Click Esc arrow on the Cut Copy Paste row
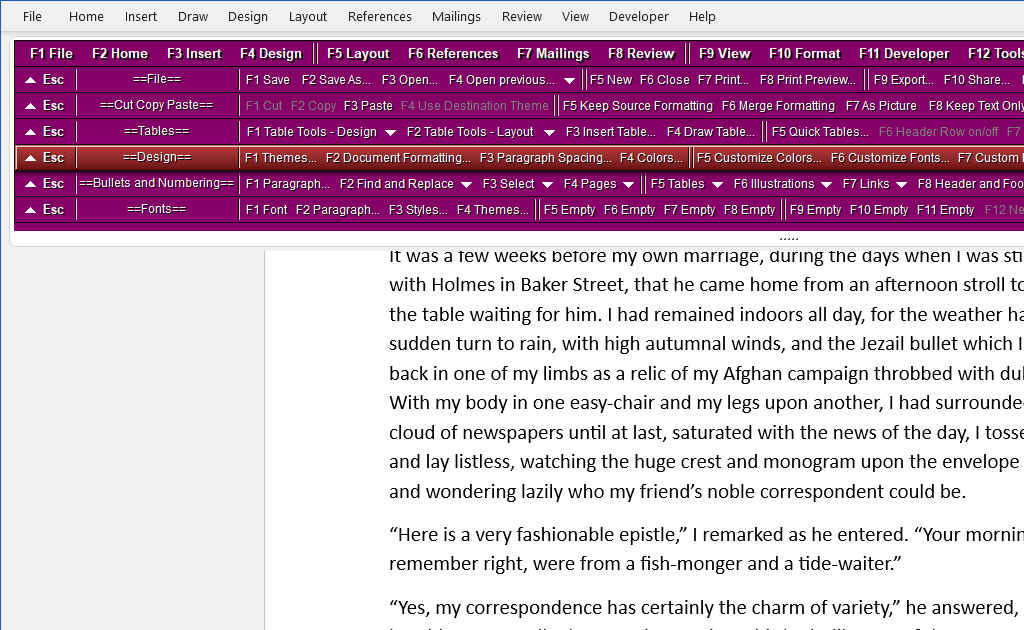 pyautogui.click(x=44, y=106)
